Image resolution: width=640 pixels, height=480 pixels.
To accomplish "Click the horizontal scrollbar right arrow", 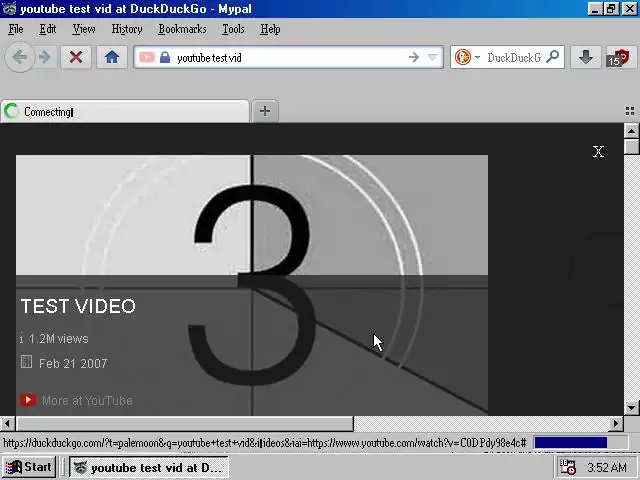I will tap(616, 424).
